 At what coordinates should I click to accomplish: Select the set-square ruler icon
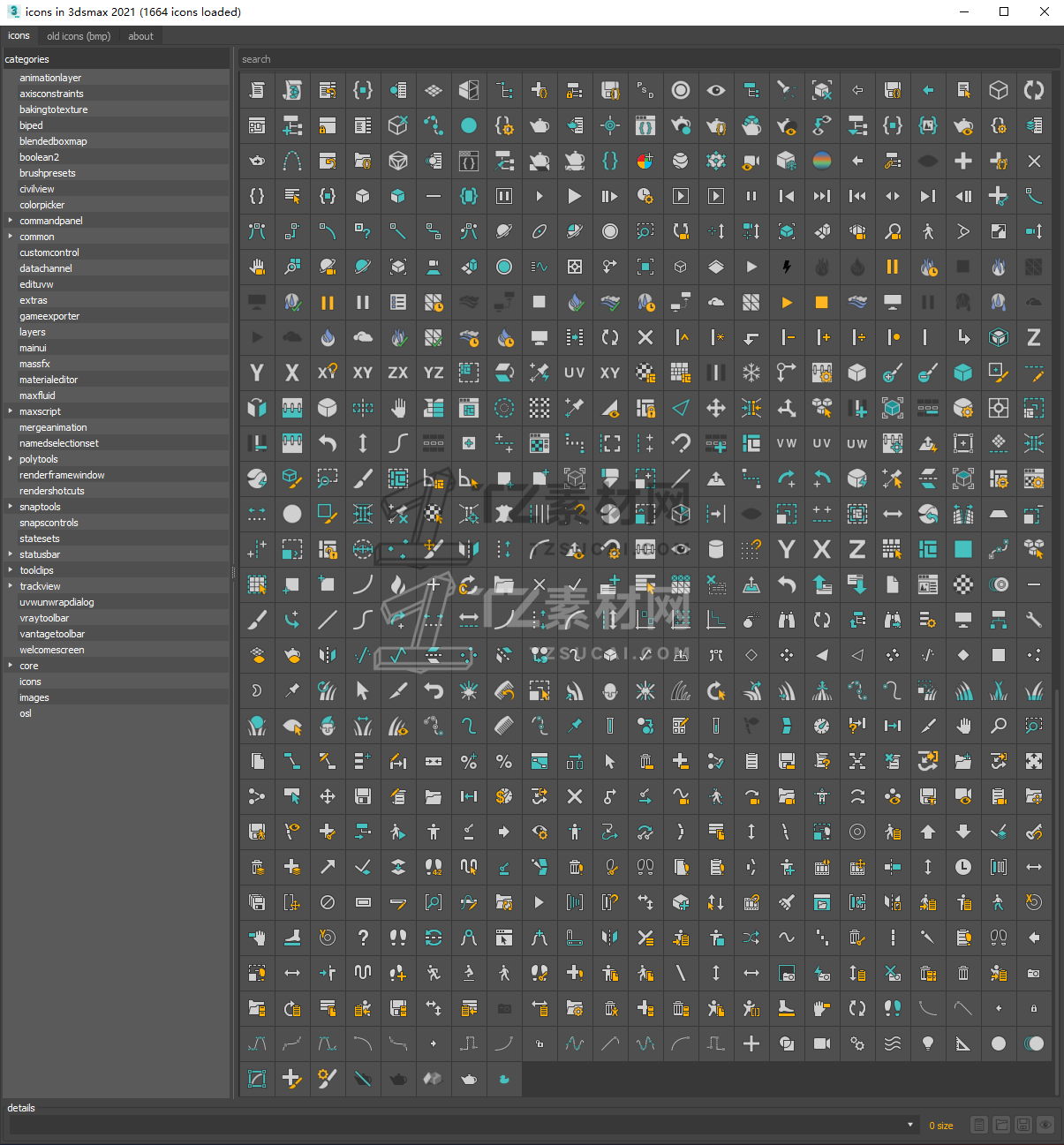pos(963,1043)
